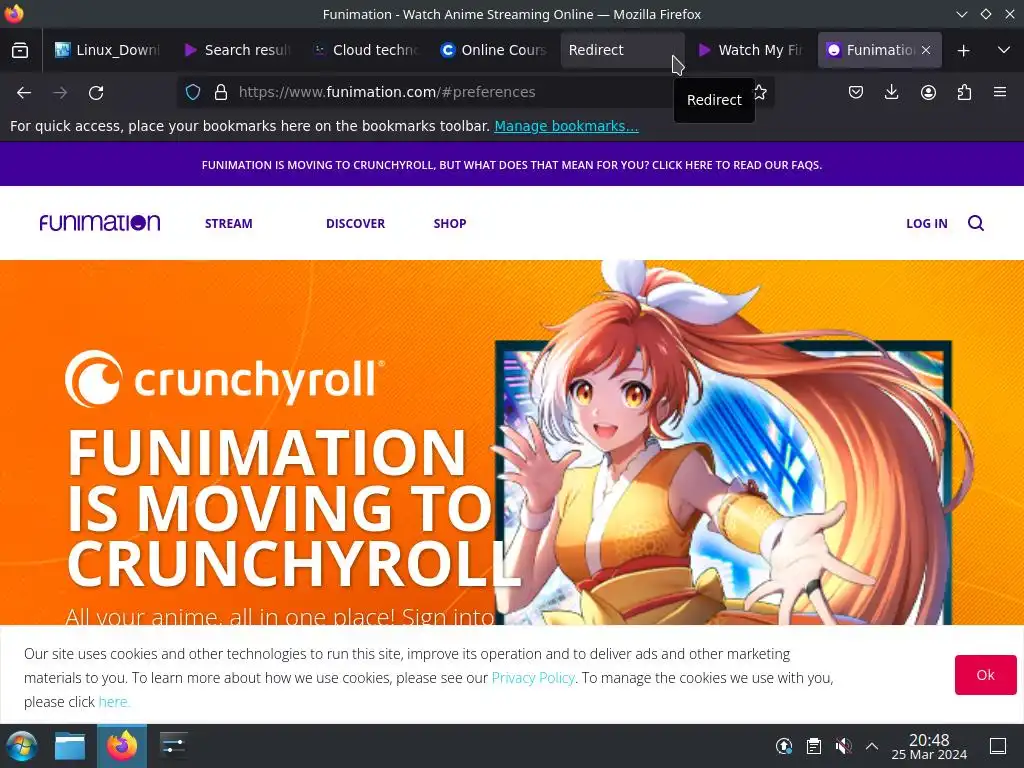Click the LOG IN link
This screenshot has width=1024, height=768.
coord(927,223)
